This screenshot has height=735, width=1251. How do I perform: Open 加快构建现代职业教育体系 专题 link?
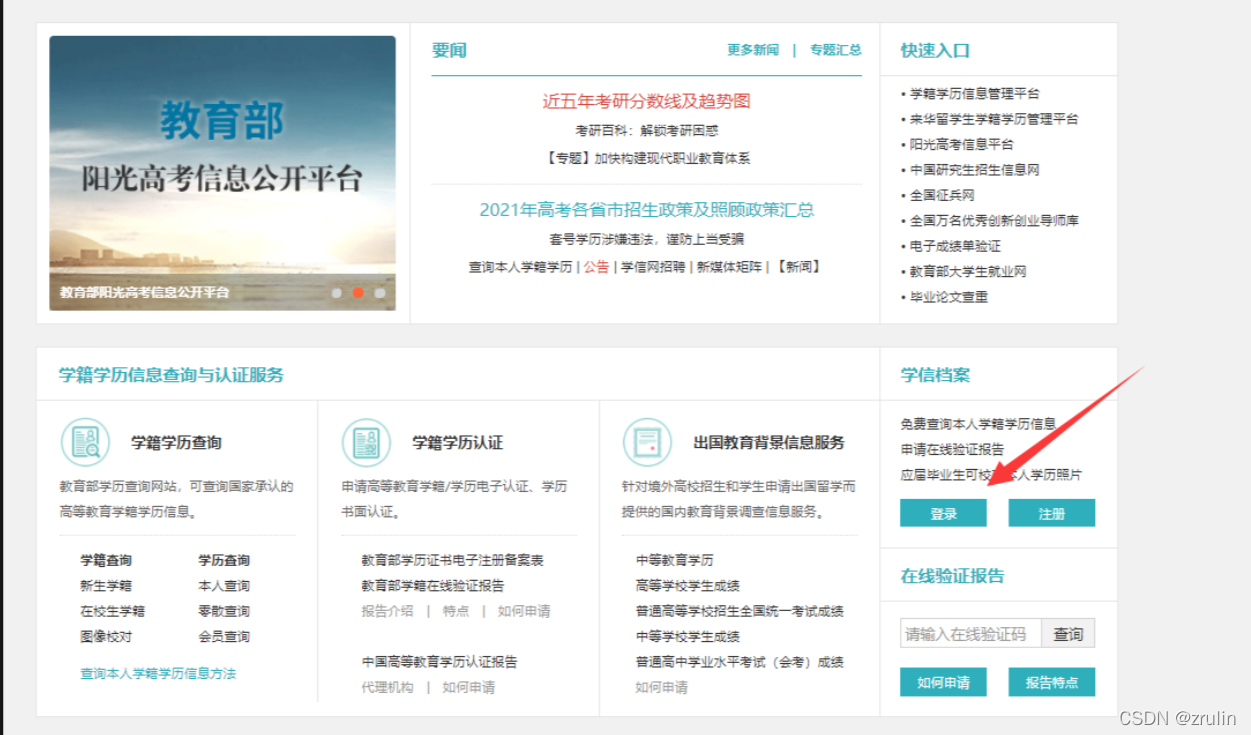click(x=647, y=158)
